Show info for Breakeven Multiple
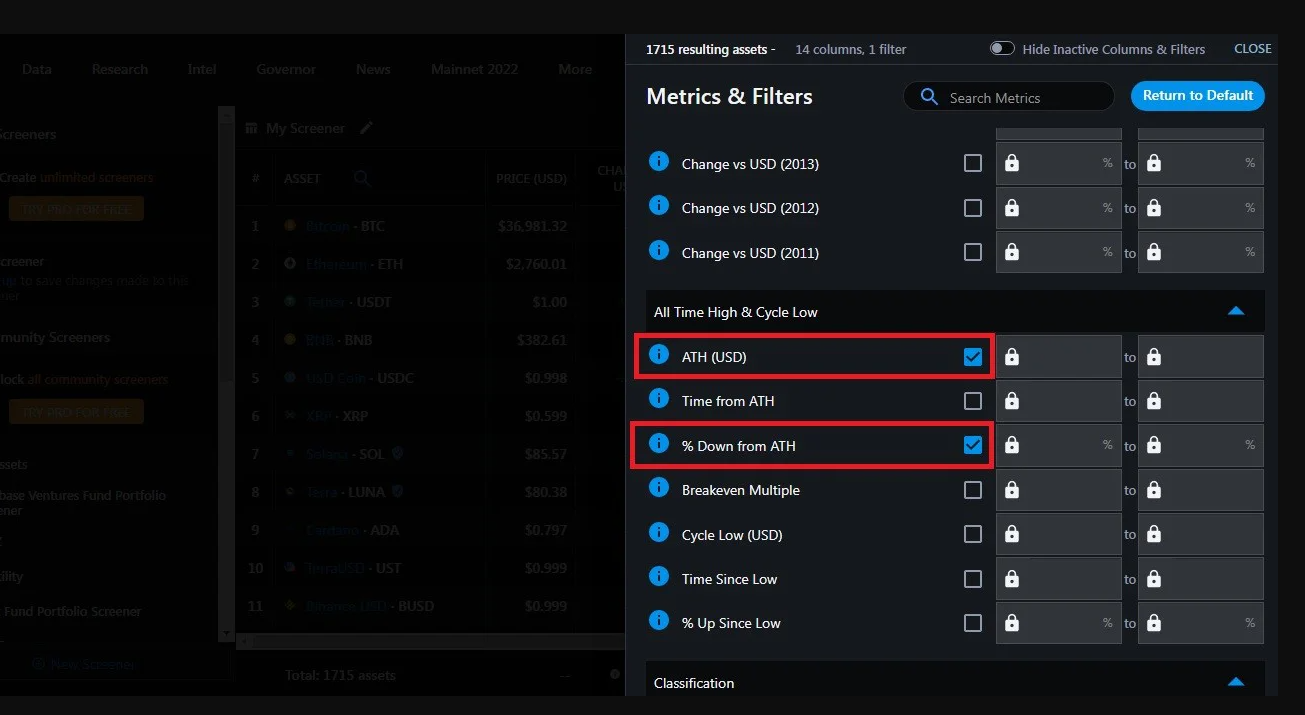 [x=658, y=488]
